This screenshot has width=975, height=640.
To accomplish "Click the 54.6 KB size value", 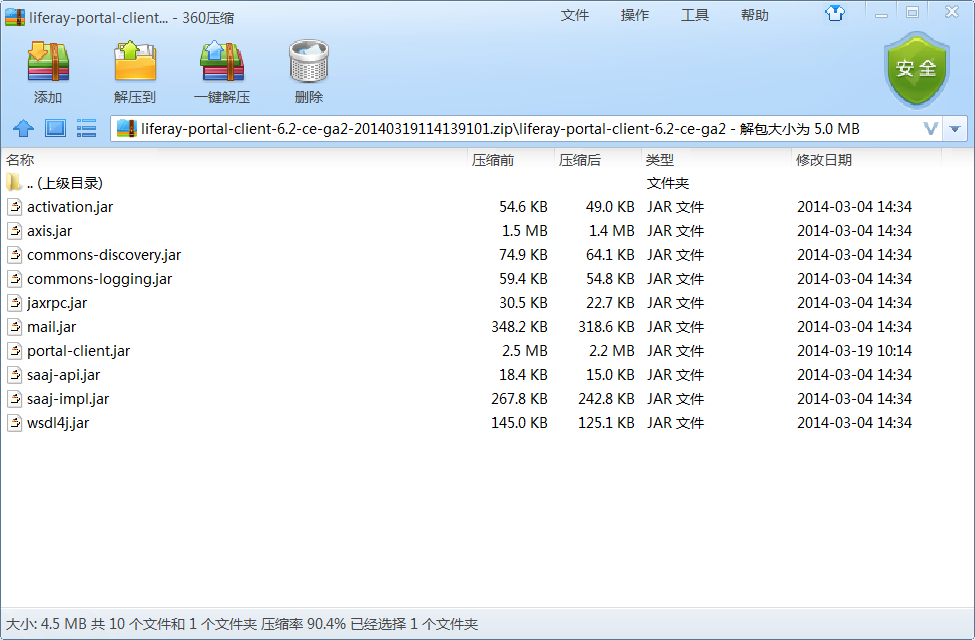I will 523,206.
